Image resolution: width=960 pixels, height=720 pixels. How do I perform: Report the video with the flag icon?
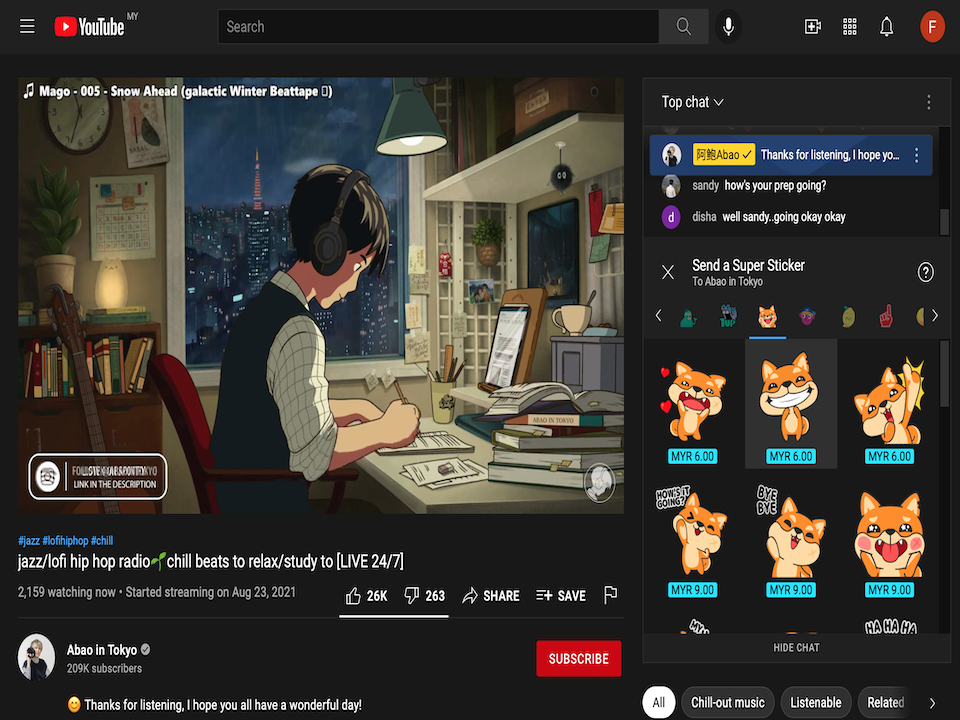click(610, 595)
